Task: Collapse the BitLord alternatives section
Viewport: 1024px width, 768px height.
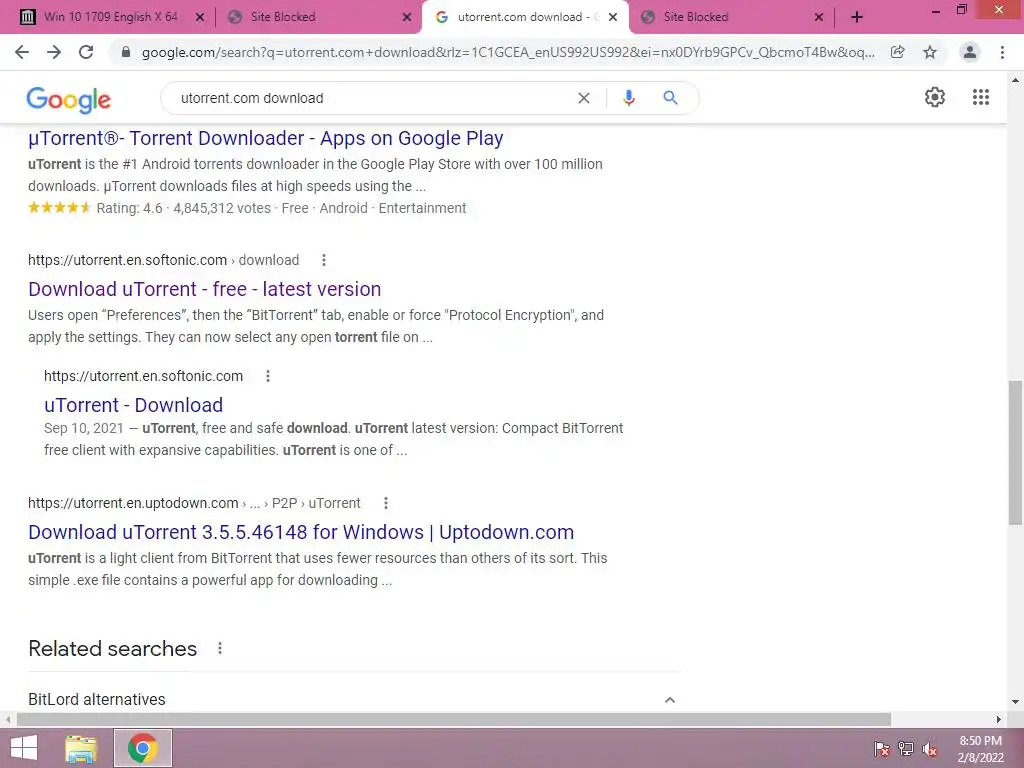Action: [669, 699]
